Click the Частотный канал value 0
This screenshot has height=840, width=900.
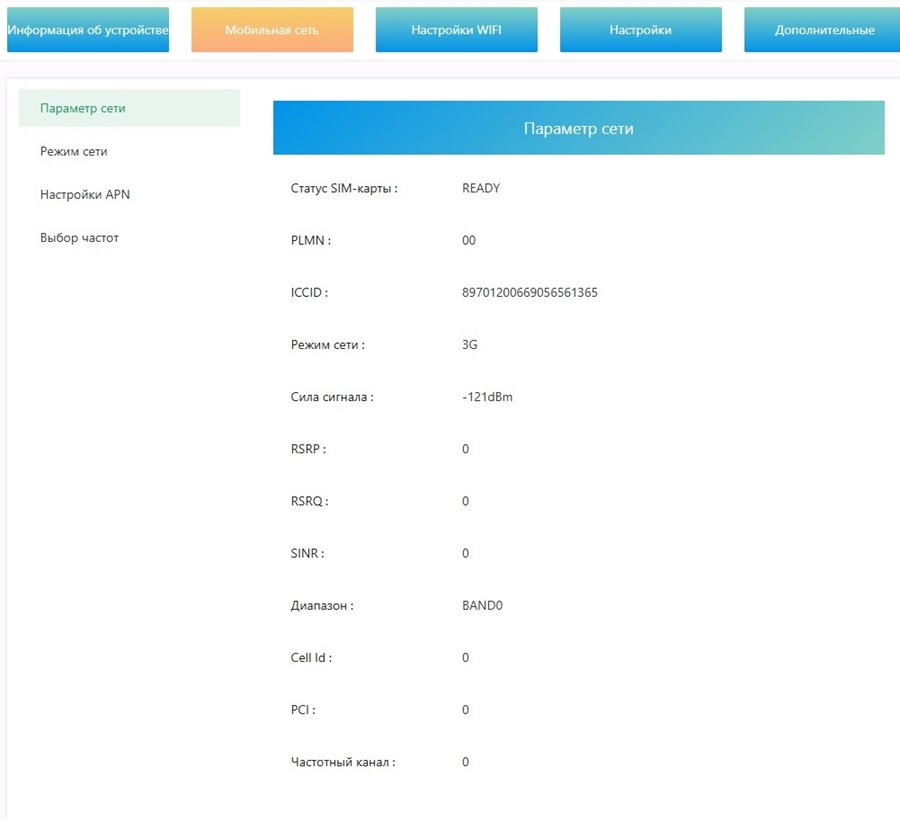click(x=465, y=762)
